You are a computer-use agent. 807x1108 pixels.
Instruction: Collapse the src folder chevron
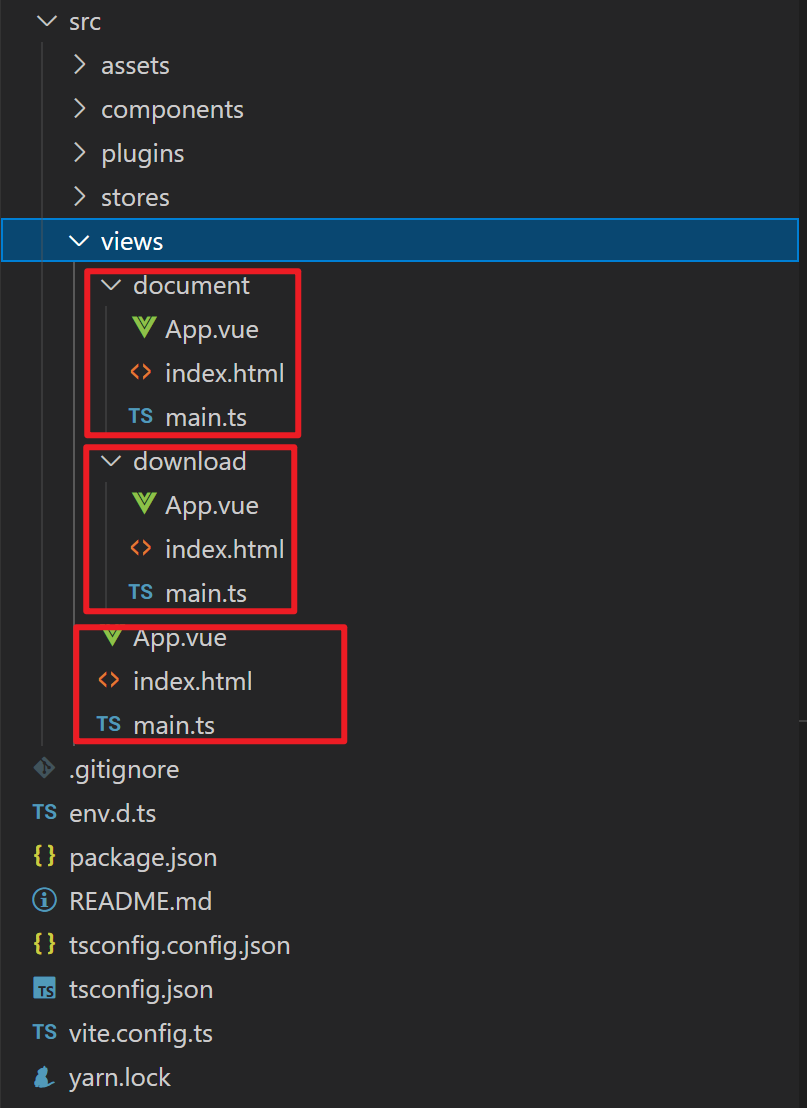pos(46,22)
